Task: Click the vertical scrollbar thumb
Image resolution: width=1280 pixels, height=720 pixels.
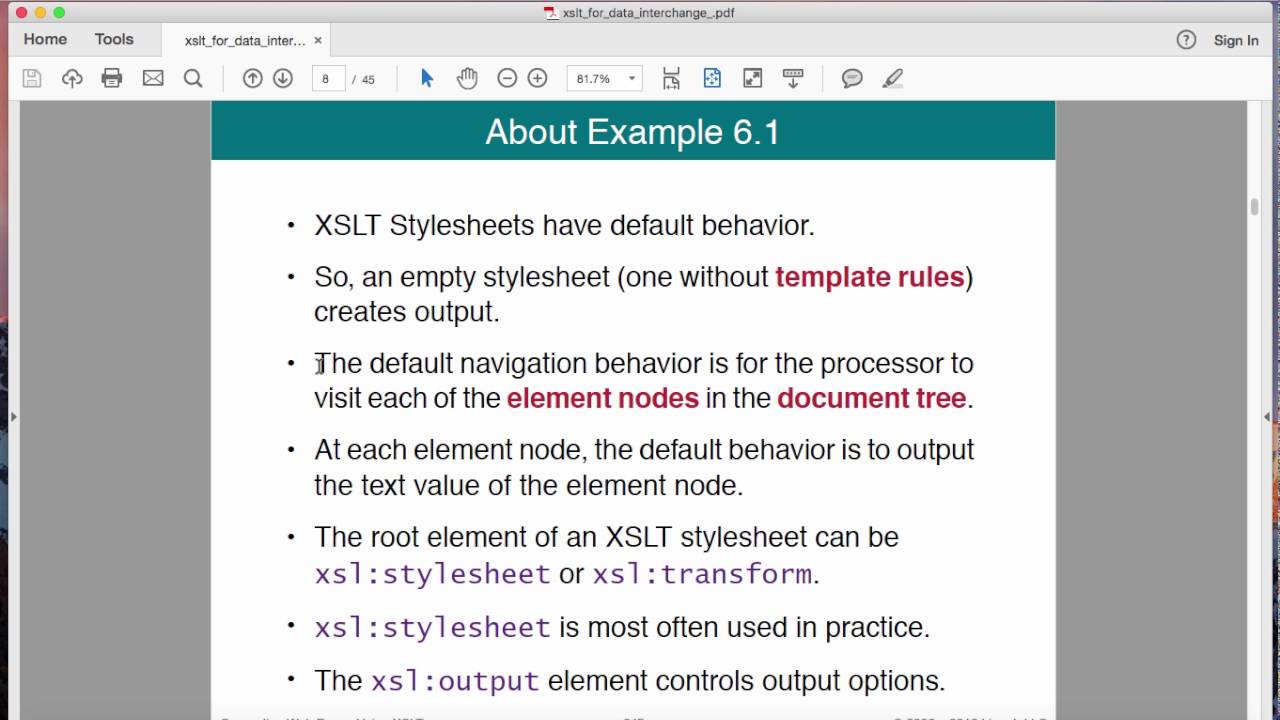Action: pyautogui.click(x=1254, y=207)
